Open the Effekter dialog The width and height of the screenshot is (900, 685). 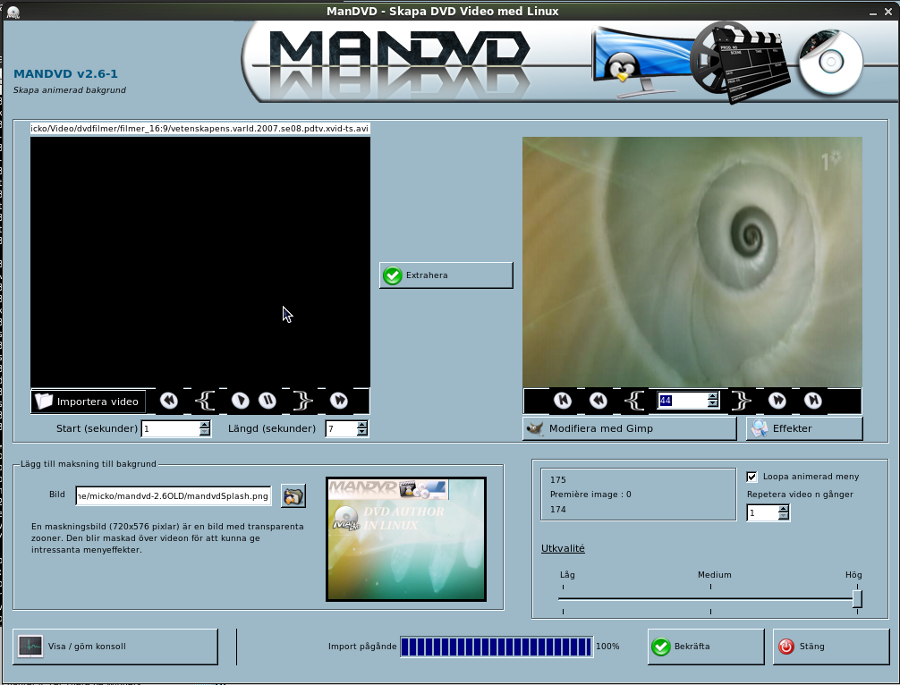[x=804, y=429]
